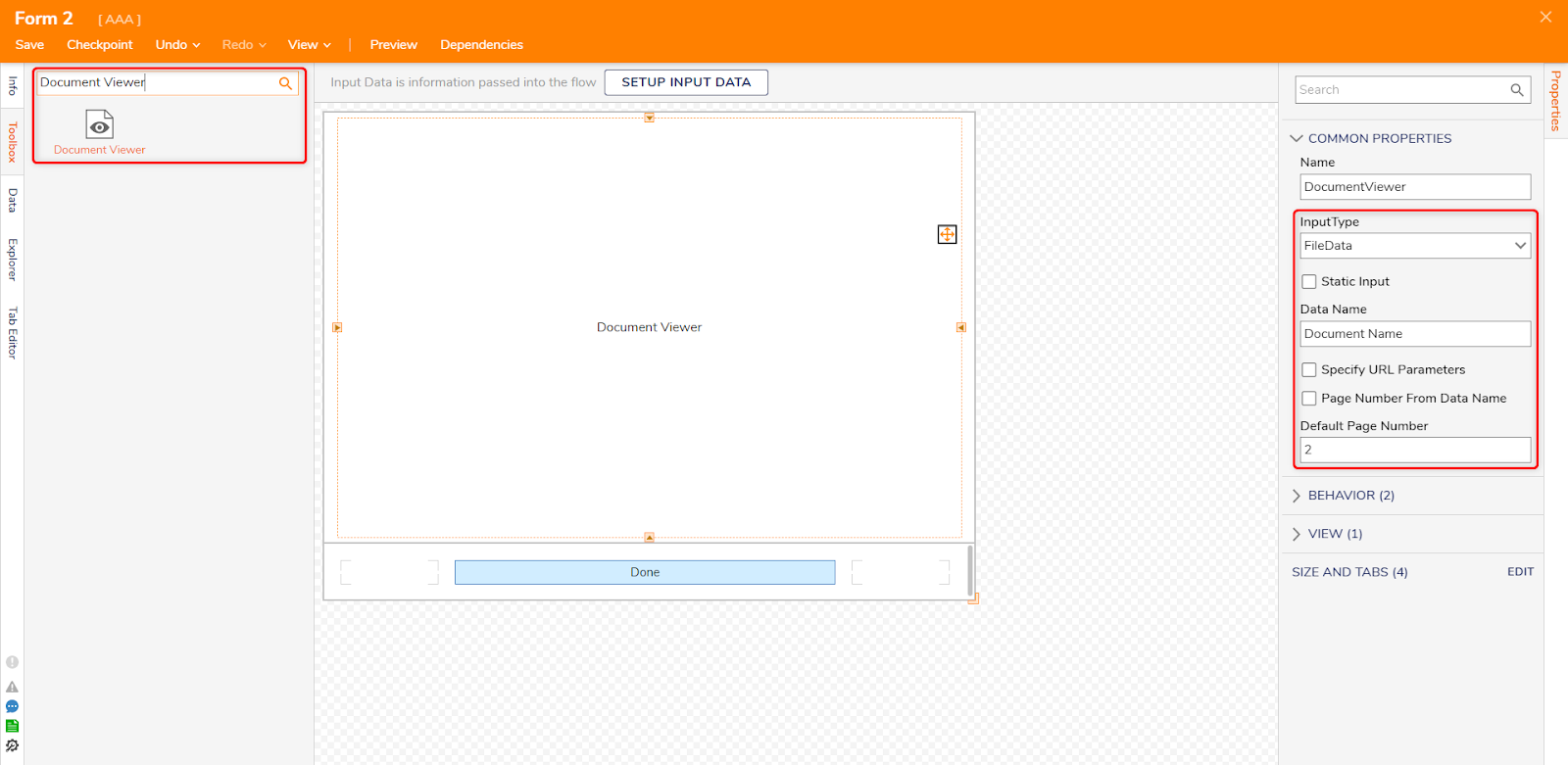1568x765 pixels.
Task: Switch to the Info side tab
Action: click(x=12, y=85)
